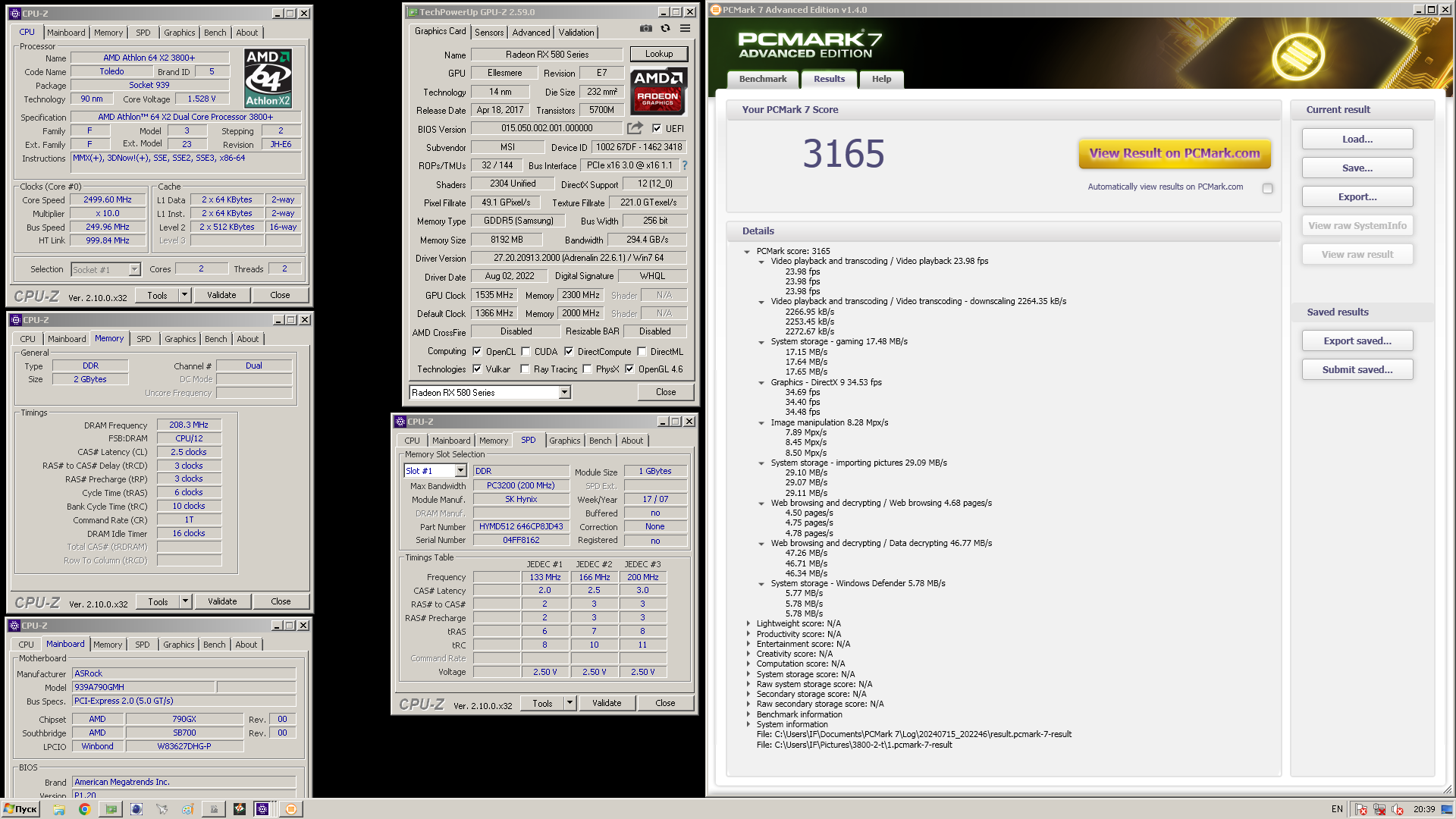The width and height of the screenshot is (1456, 819).
Task: Toggle the UEFI checkbox in GPU-Z
Action: (x=657, y=128)
